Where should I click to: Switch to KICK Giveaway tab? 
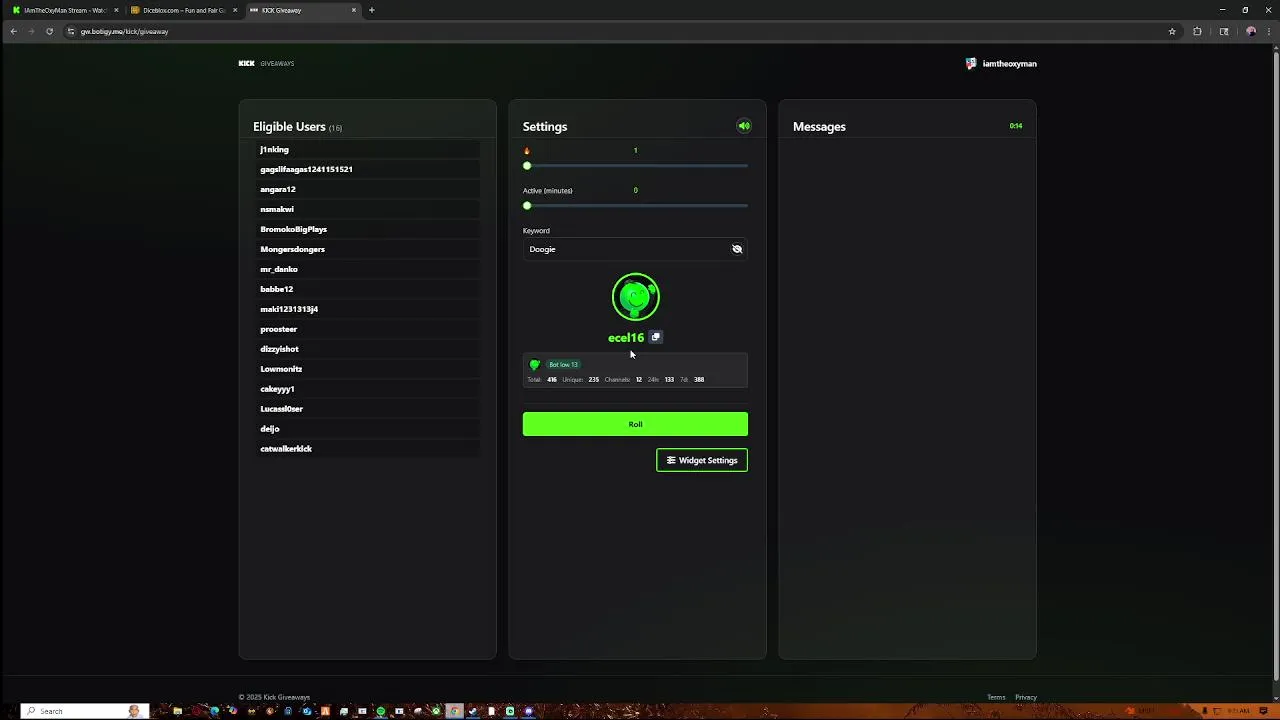pos(302,10)
